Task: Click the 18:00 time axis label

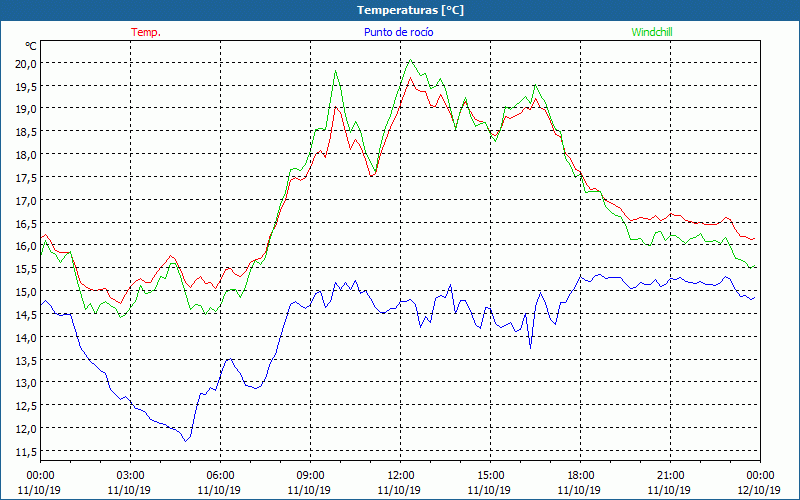Action: coord(581,475)
